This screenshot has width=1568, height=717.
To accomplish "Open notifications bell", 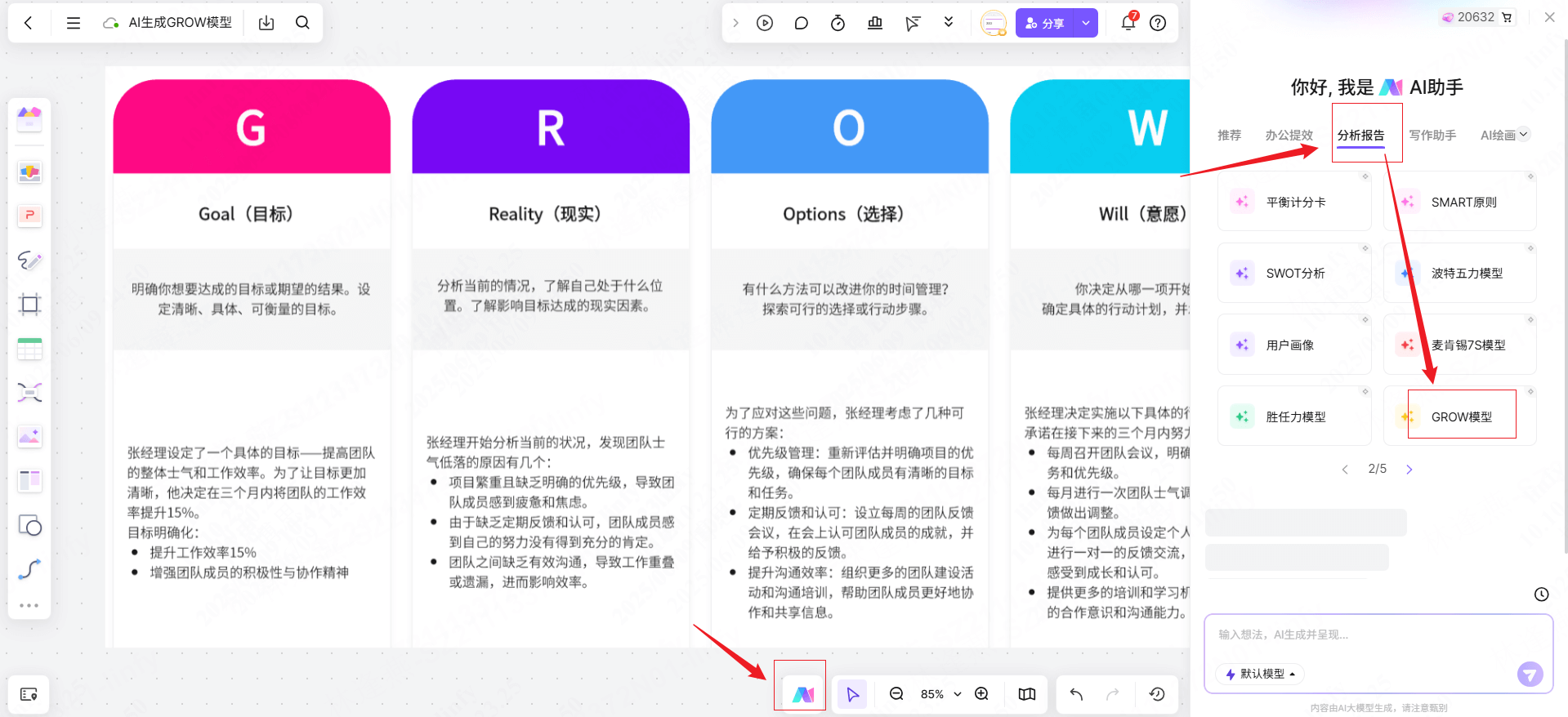I will (x=1128, y=22).
